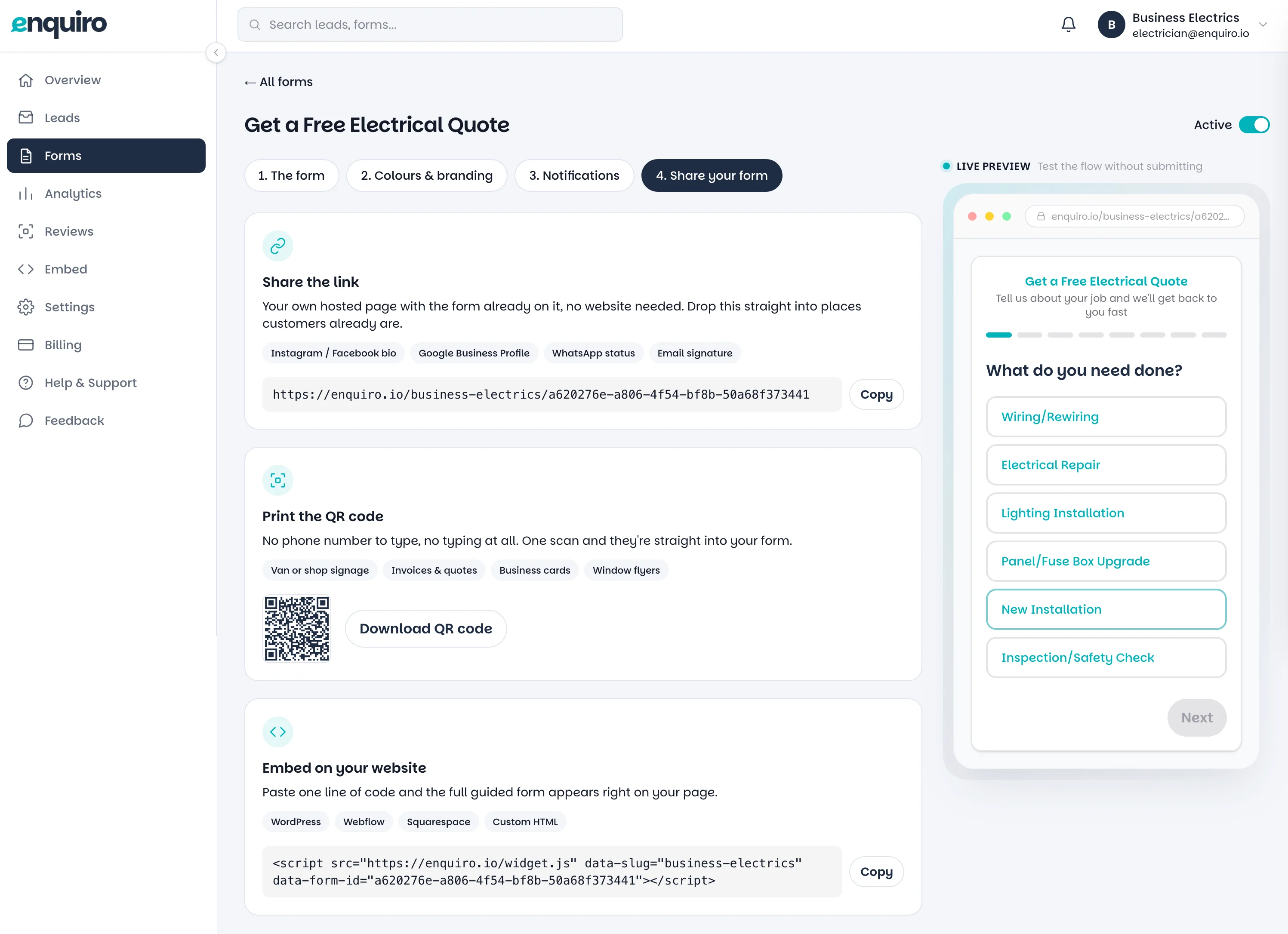Select the Wiring/Rewiring option in preview
The width and height of the screenshot is (1288, 934).
(1106, 417)
